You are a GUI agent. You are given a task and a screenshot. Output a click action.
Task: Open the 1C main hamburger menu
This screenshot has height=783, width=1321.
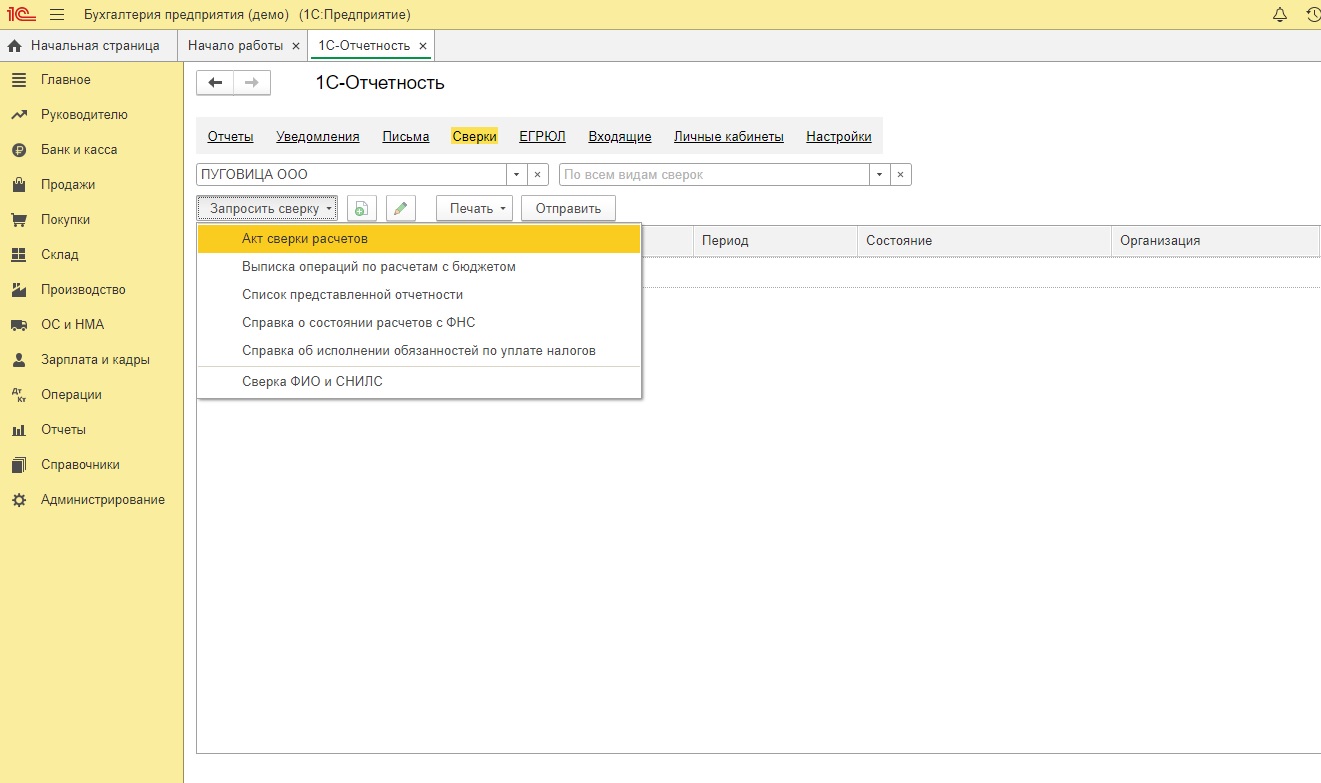coord(57,15)
